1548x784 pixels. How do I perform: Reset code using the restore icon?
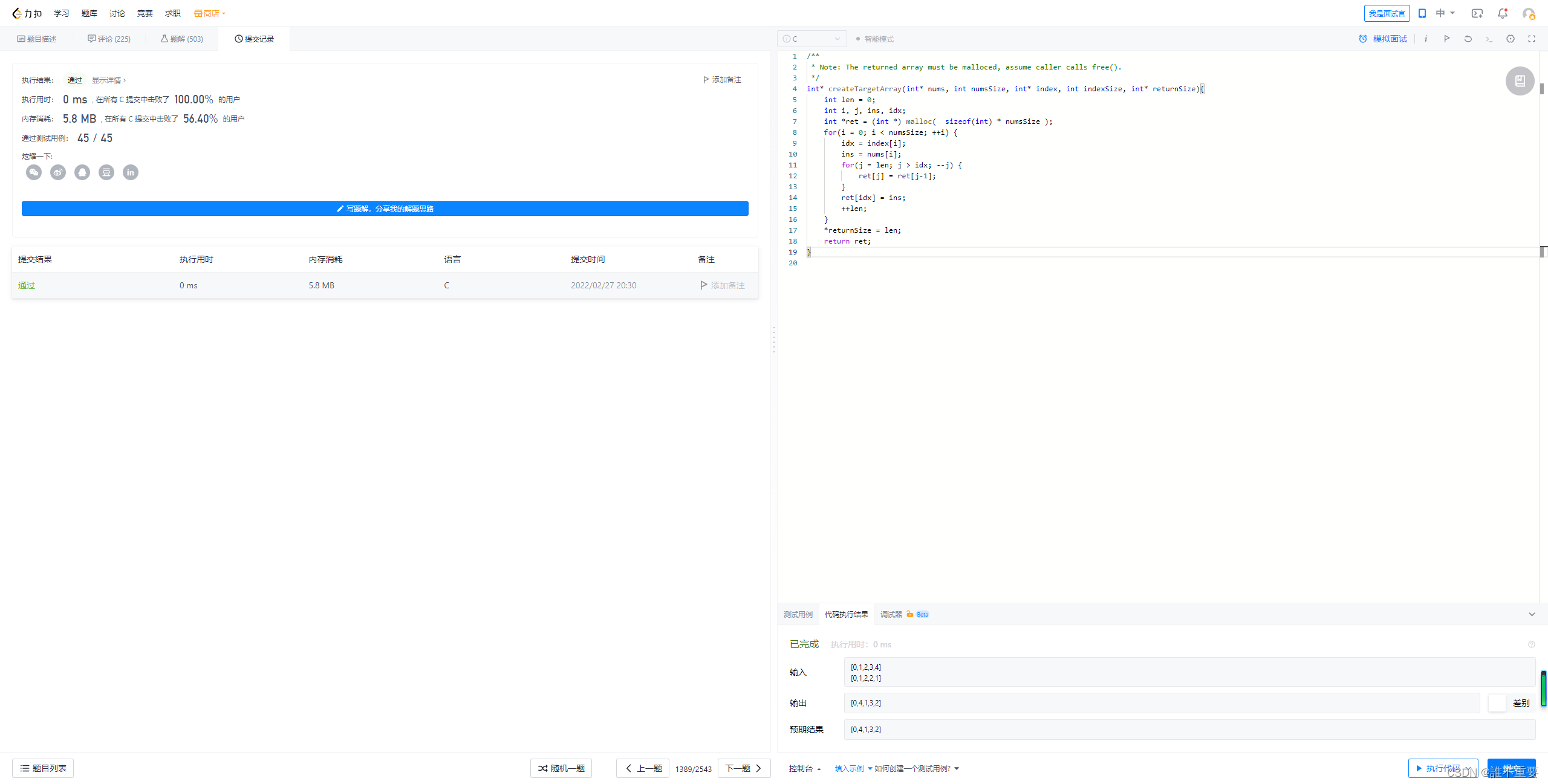1468,39
